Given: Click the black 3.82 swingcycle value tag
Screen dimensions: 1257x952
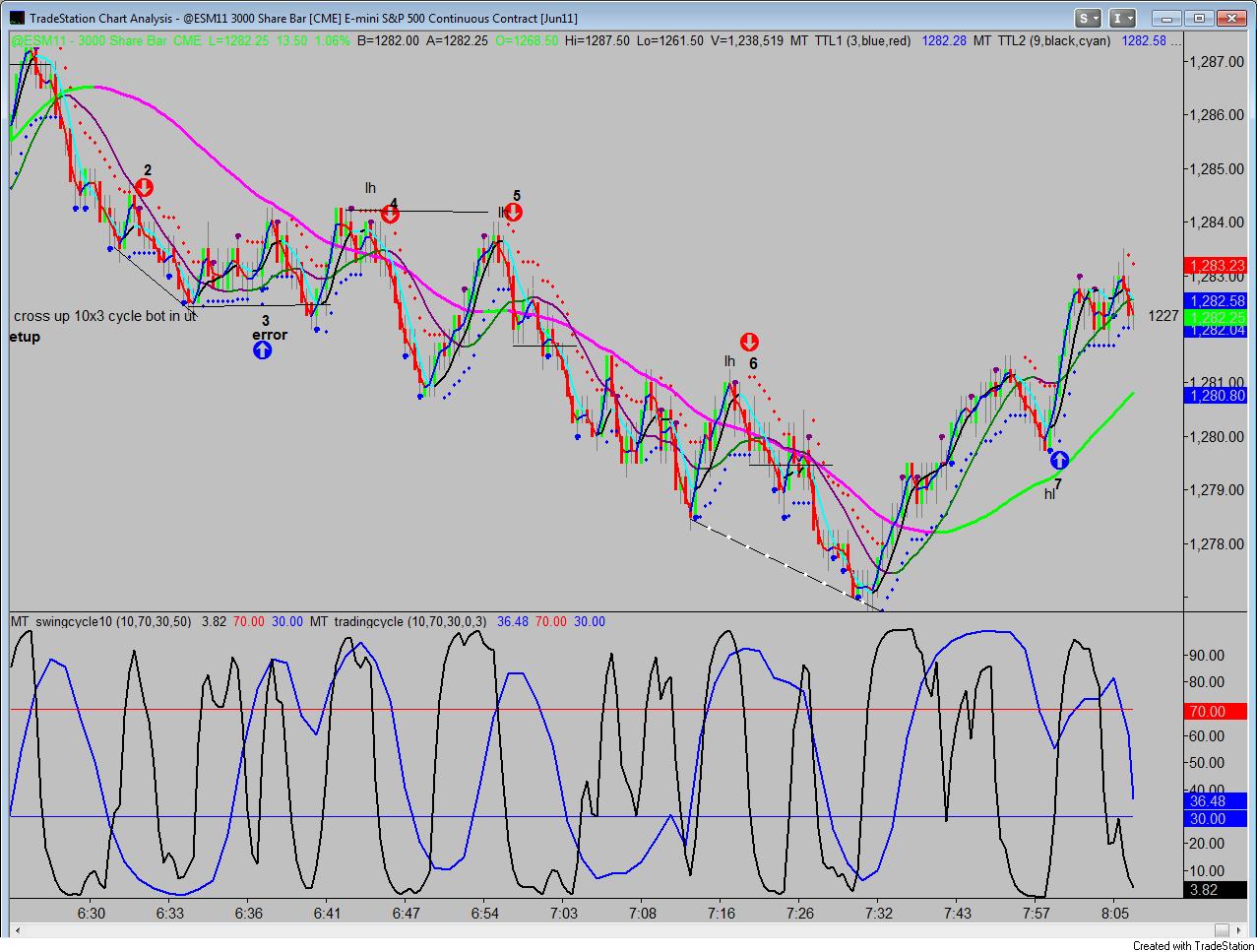Looking at the screenshot, I should click(1218, 890).
